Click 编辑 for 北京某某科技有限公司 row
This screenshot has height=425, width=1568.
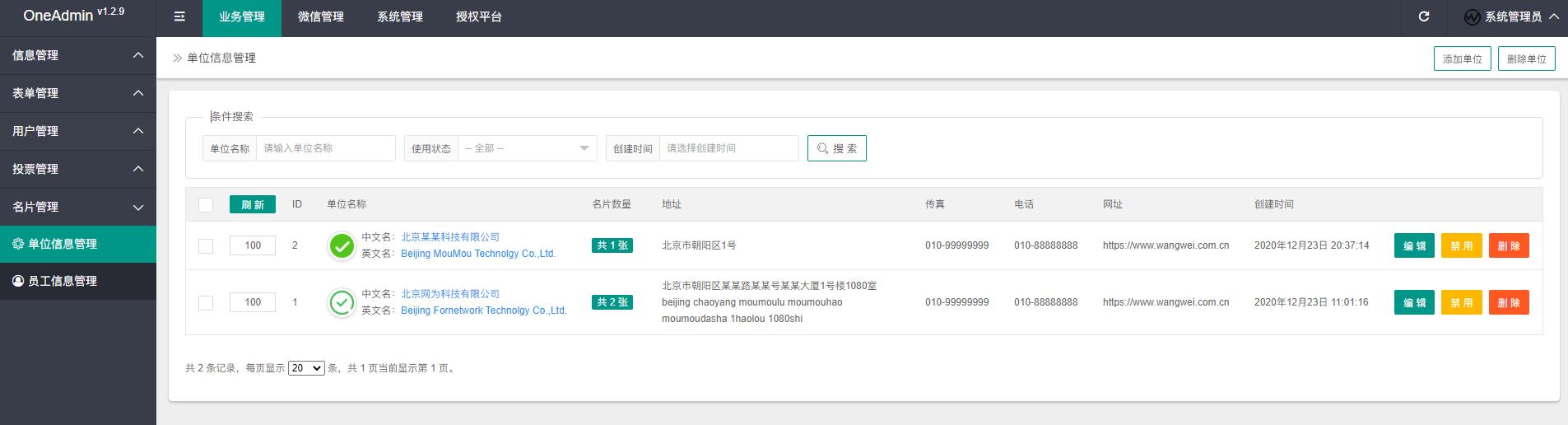point(1414,245)
